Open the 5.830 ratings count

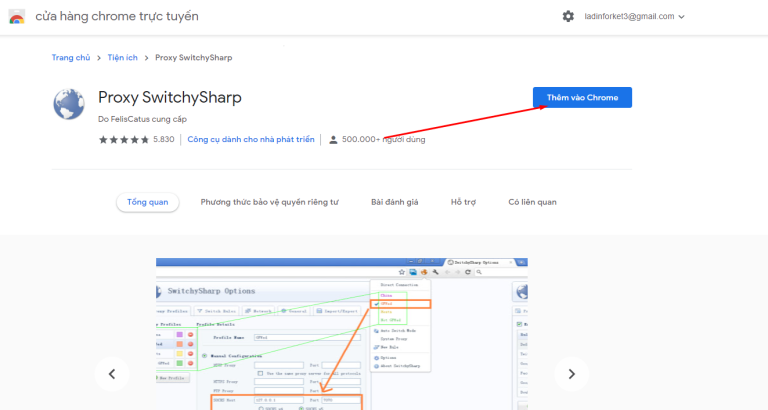click(x=164, y=140)
